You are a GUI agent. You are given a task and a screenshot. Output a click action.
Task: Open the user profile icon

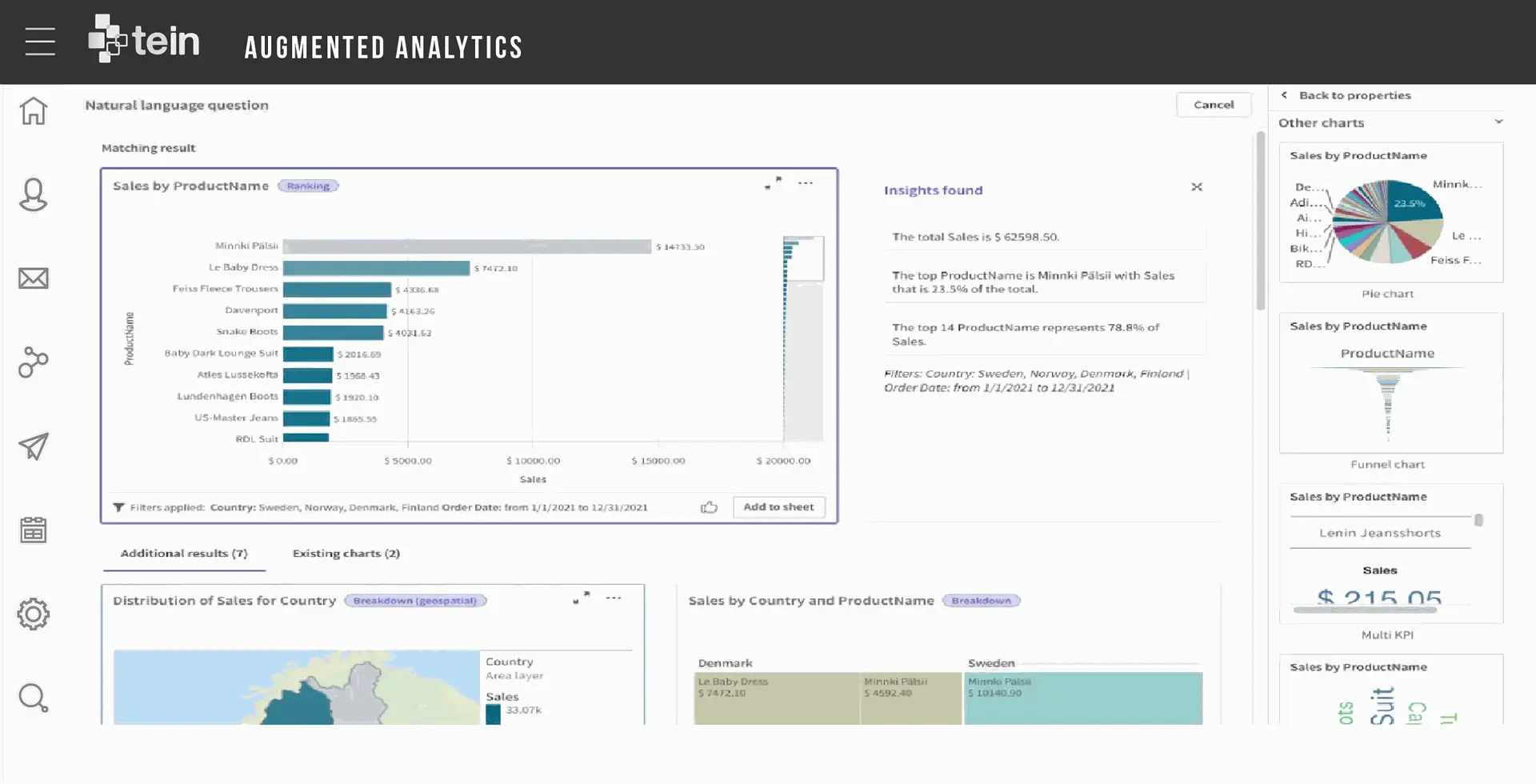coord(34,194)
